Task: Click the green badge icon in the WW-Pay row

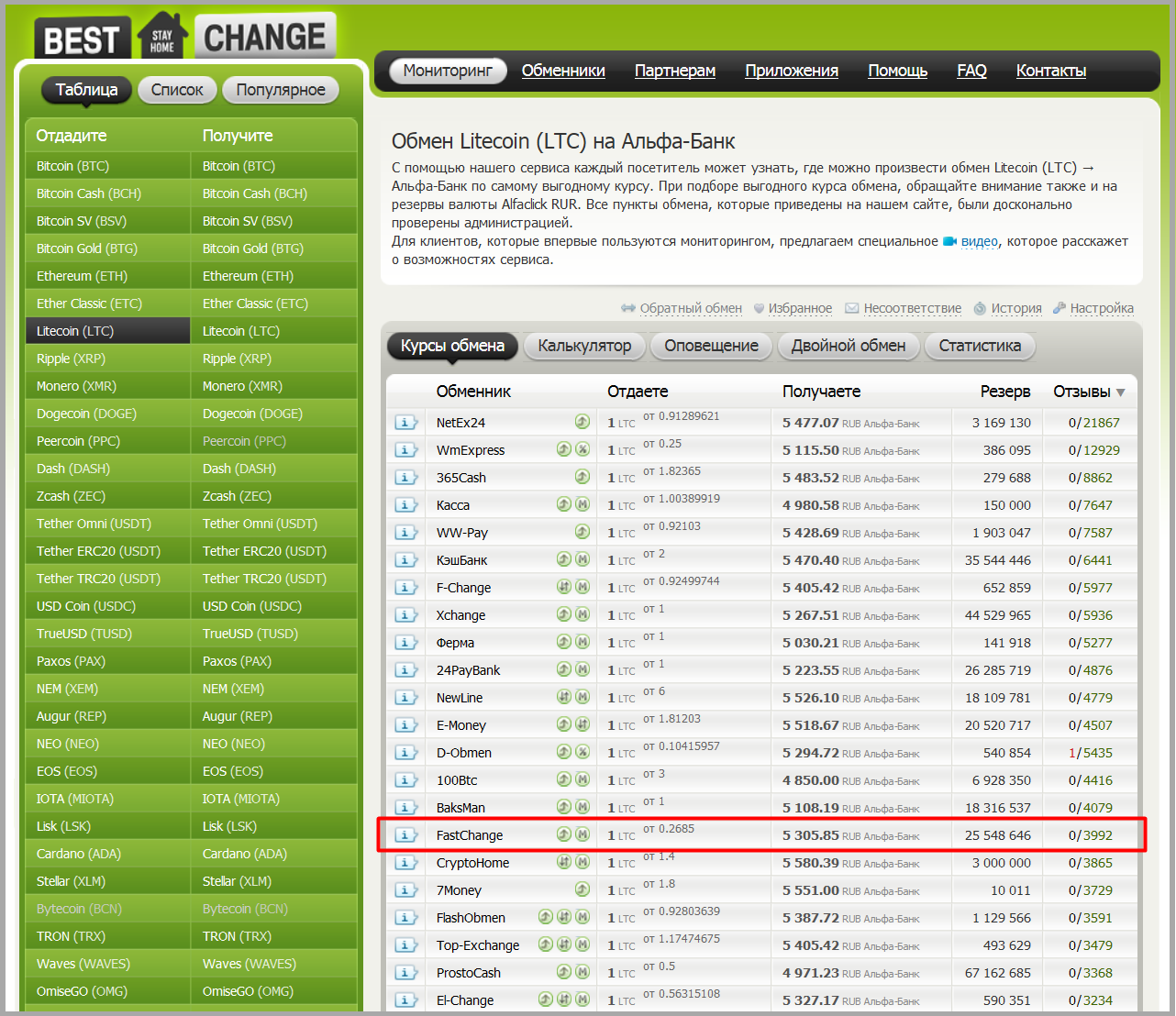Action: (582, 532)
